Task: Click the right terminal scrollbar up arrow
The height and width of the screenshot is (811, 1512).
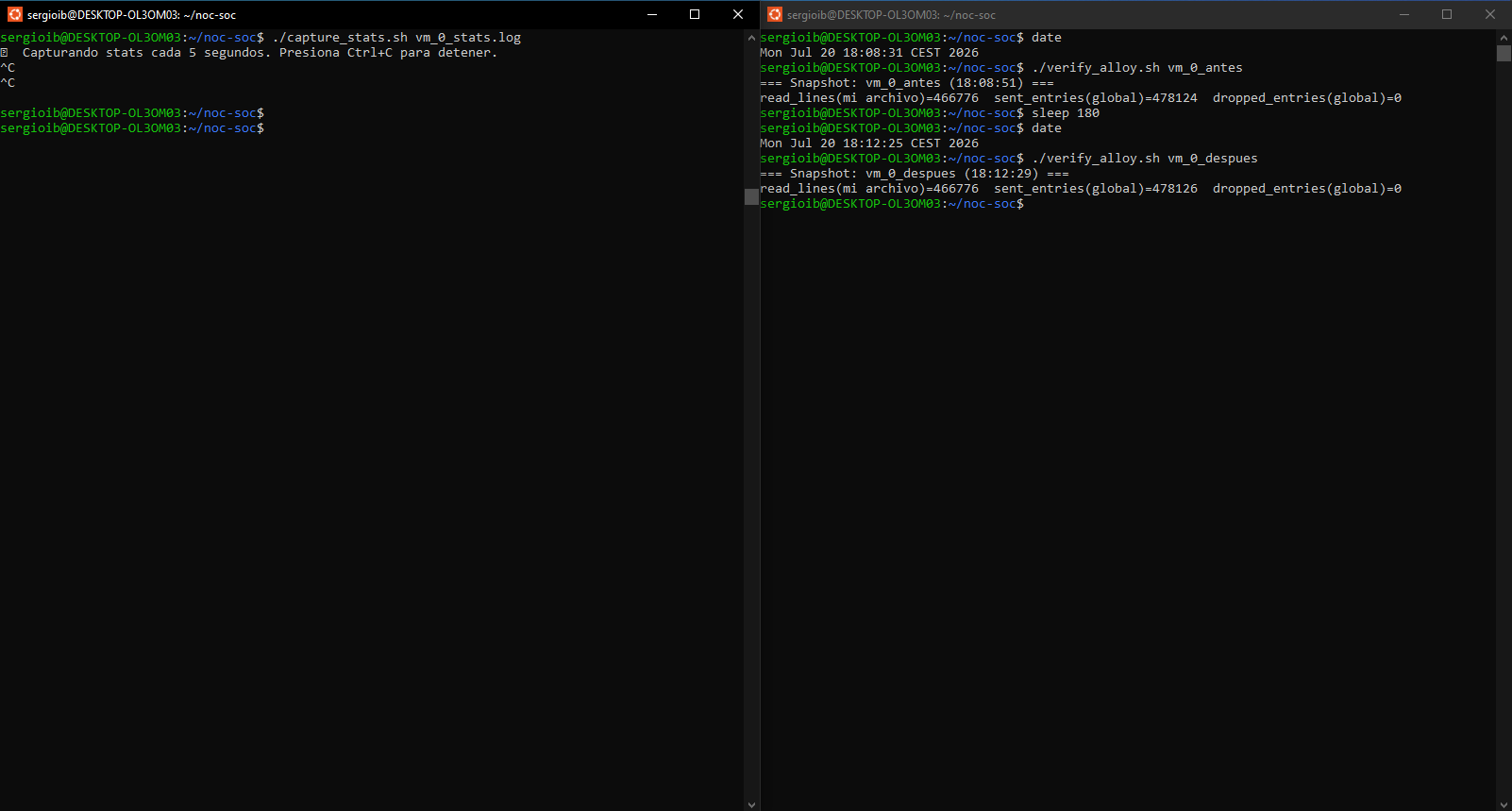Action: click(x=1504, y=38)
